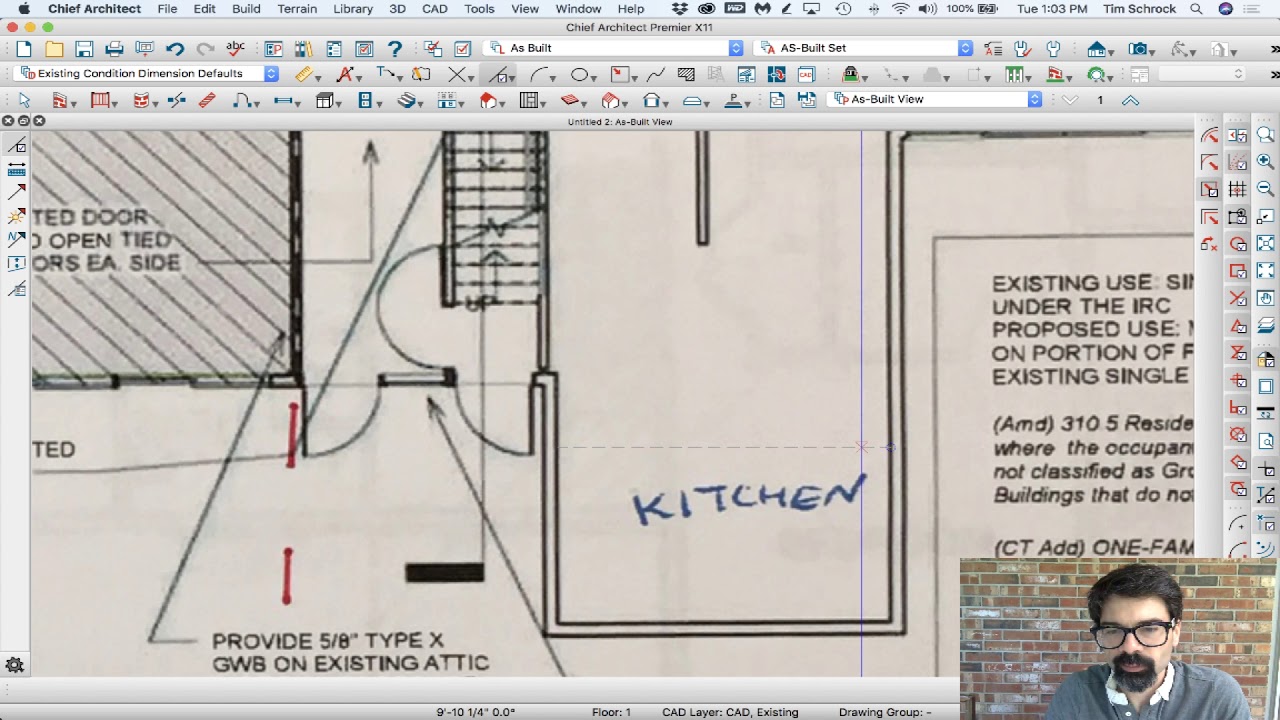Image resolution: width=1280 pixels, height=720 pixels.
Task: Open the Build menu
Action: 246,9
